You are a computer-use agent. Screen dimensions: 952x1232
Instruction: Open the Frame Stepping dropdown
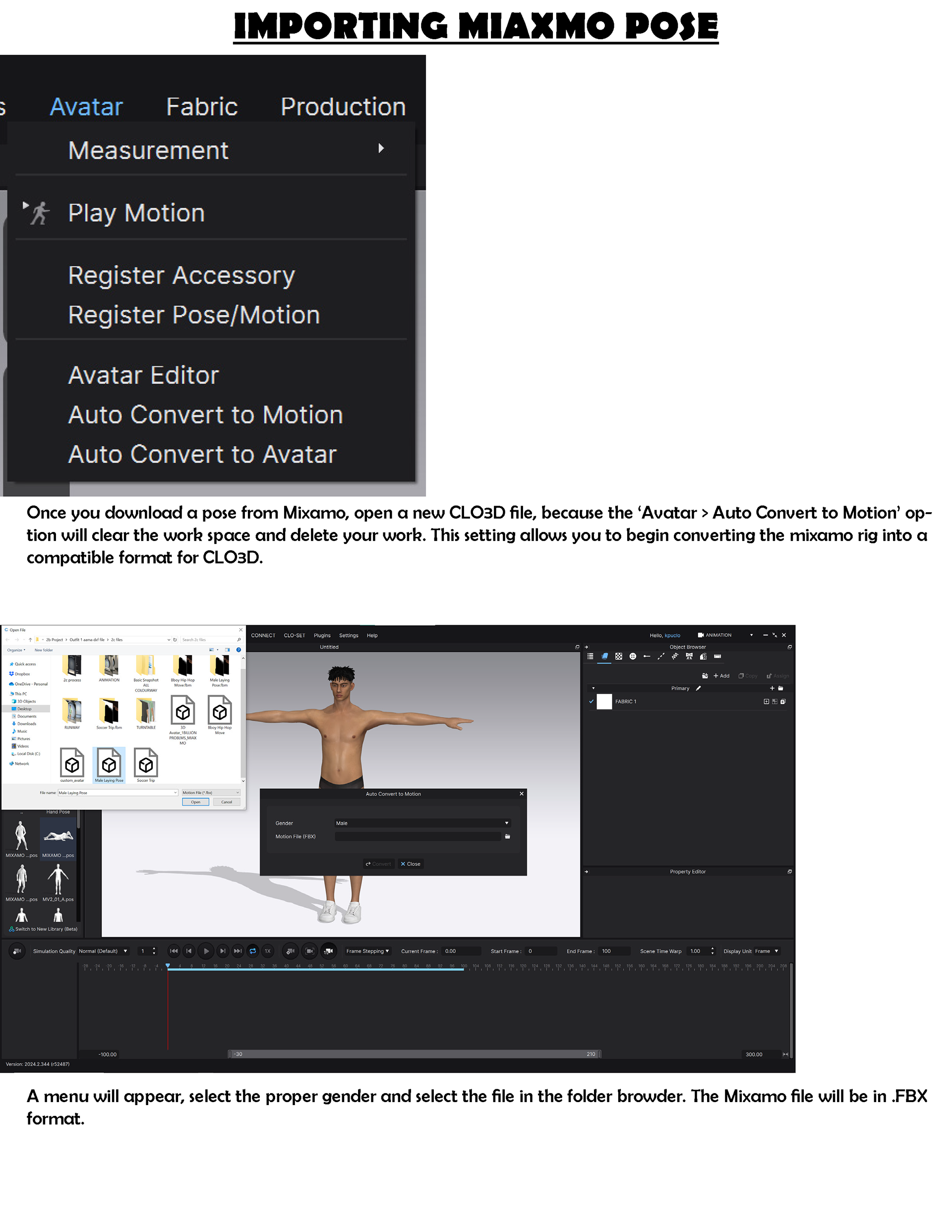[367, 951]
